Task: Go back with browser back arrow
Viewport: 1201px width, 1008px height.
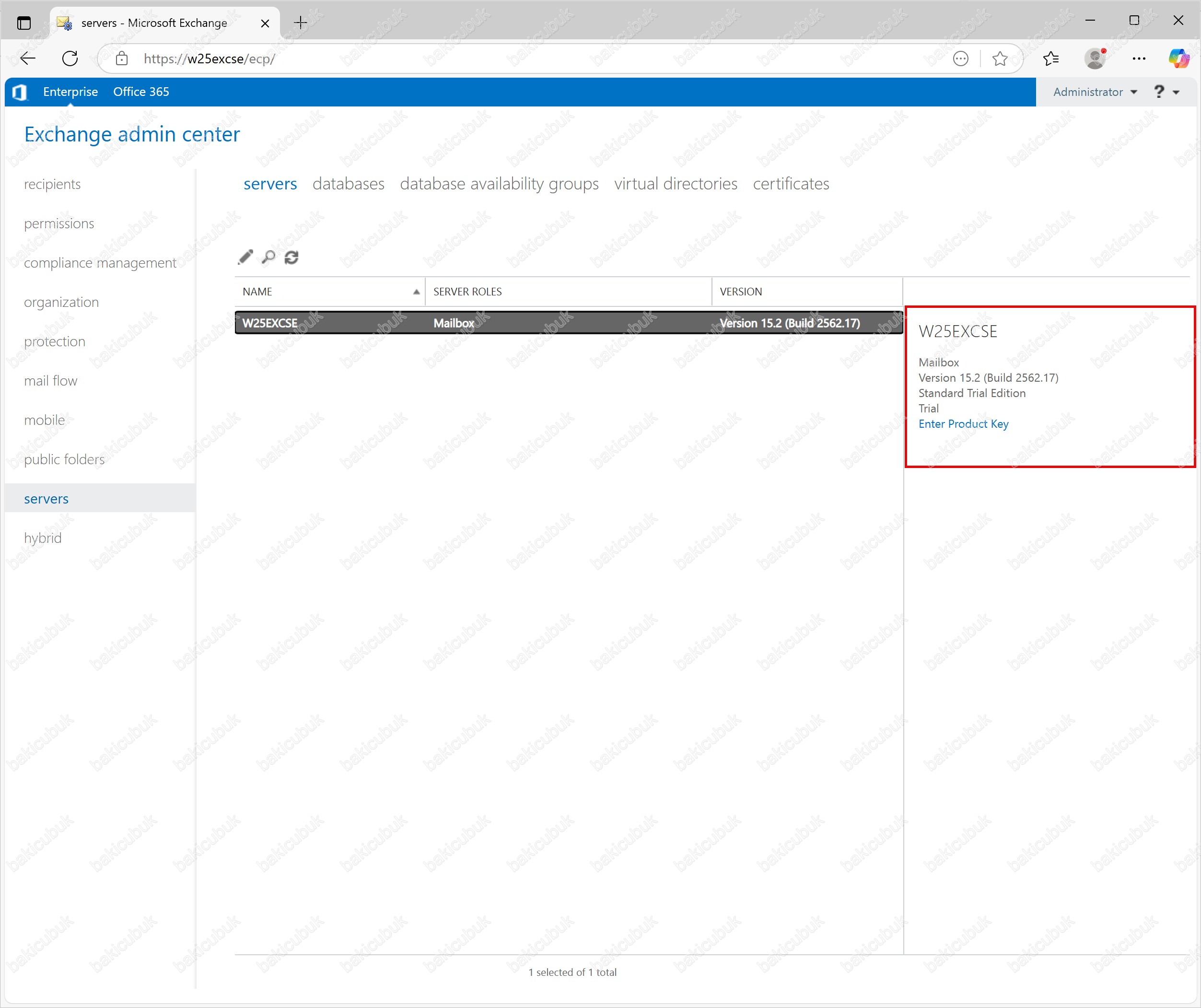Action: coord(27,59)
